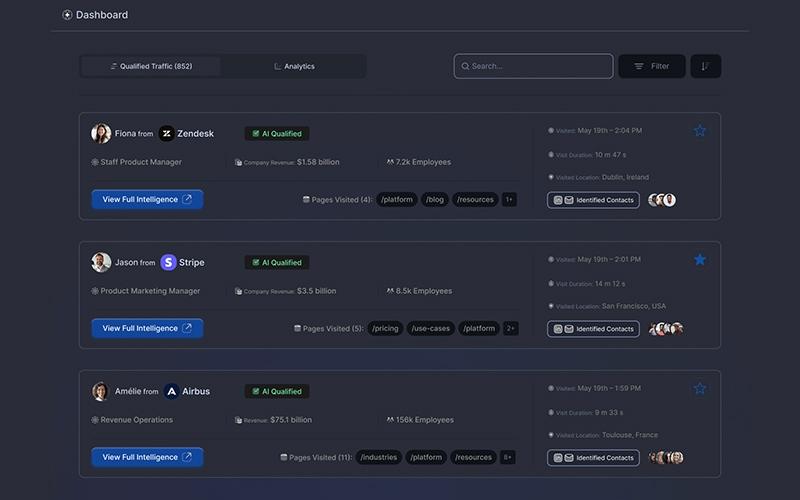Click the Dashboard logo icon
This screenshot has width=800, height=500.
[x=67, y=15]
